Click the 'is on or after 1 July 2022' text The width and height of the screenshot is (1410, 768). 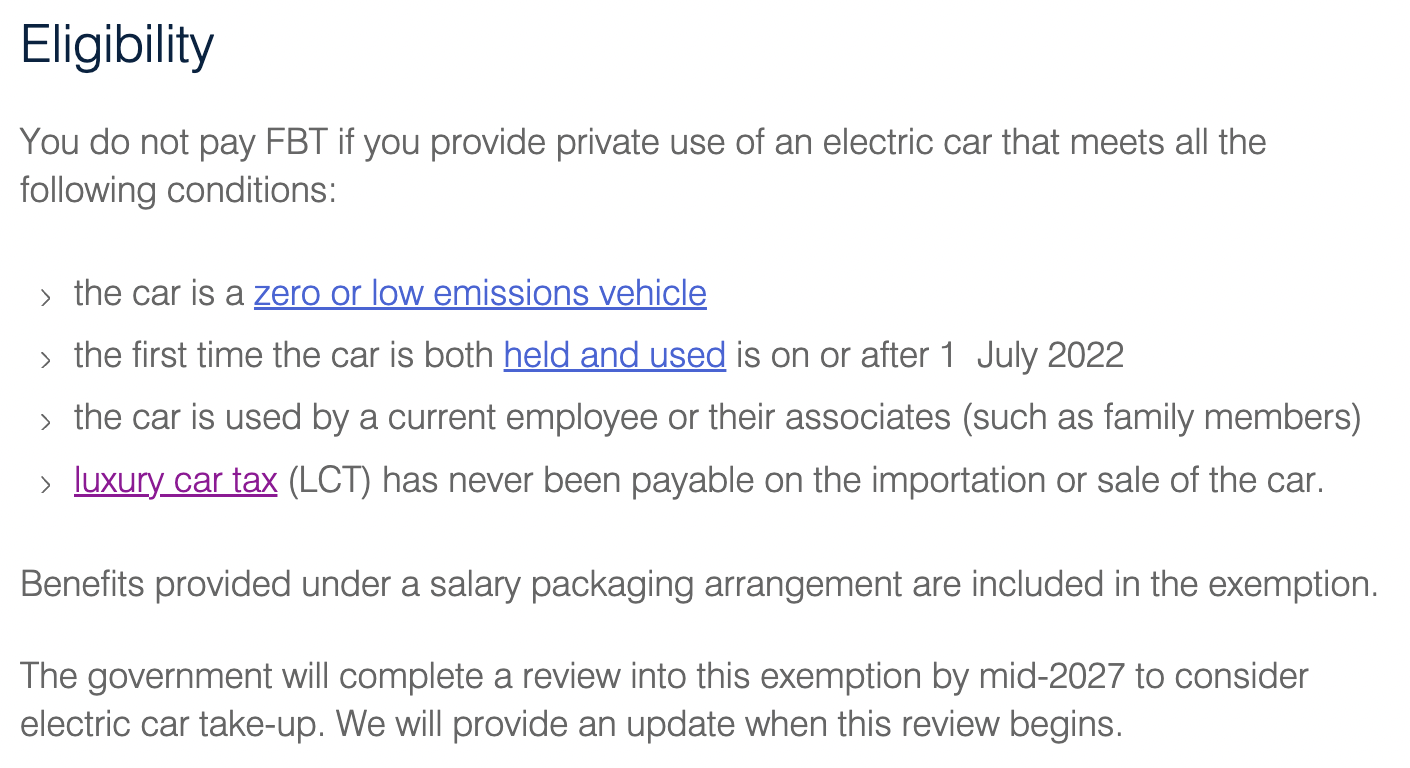point(930,355)
